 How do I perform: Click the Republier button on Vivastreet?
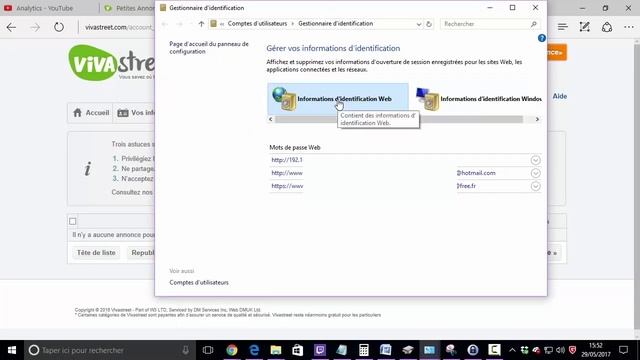pos(141,253)
